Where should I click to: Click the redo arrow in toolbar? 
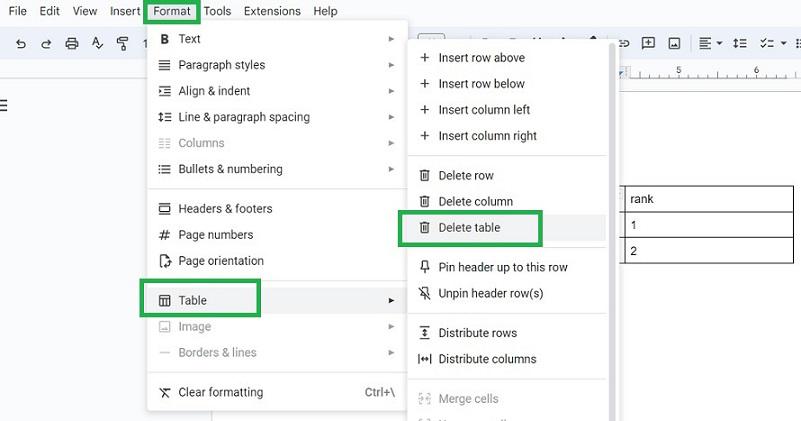click(x=46, y=43)
